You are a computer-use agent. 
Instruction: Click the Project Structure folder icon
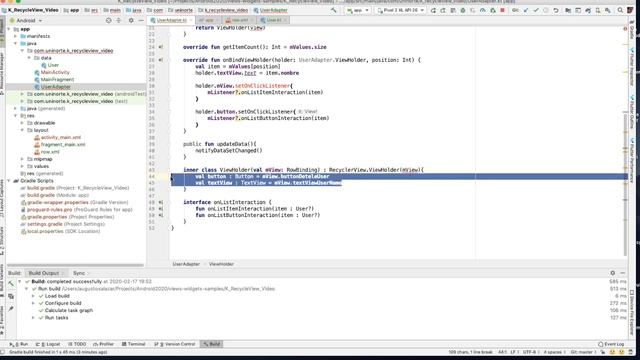(568, 10)
